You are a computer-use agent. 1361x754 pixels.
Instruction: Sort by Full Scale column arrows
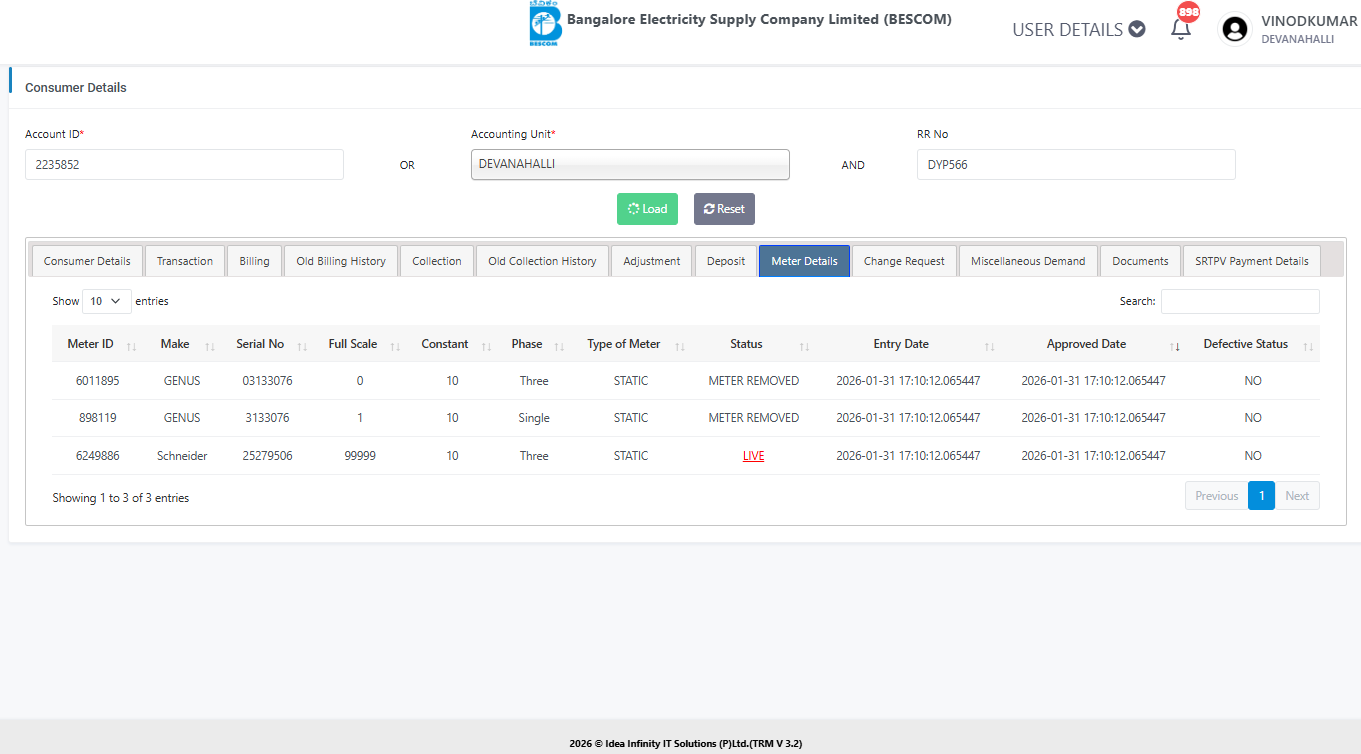(395, 345)
